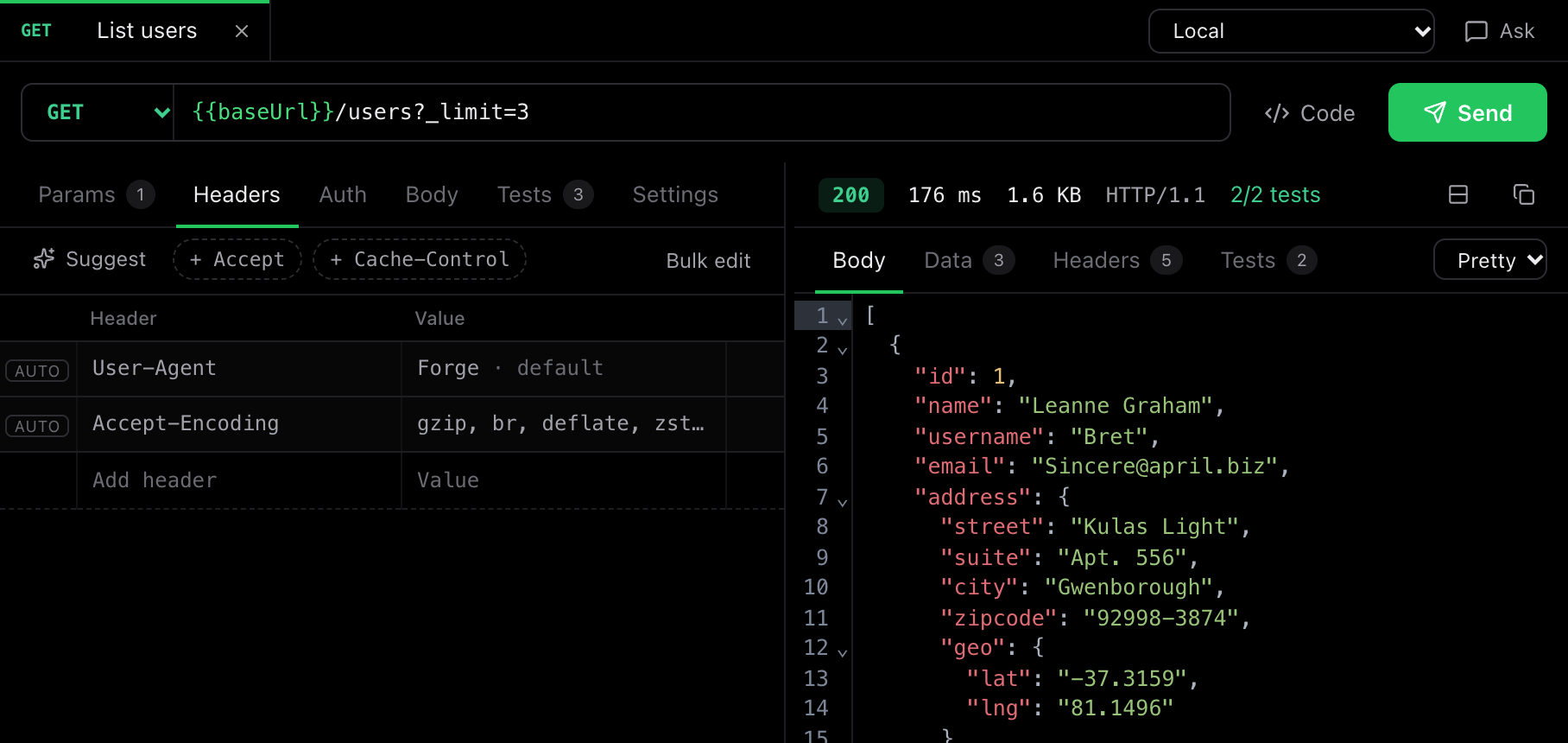Click the Accept-Encoding header name cell
This screenshot has height=743, width=1568.
(x=239, y=424)
